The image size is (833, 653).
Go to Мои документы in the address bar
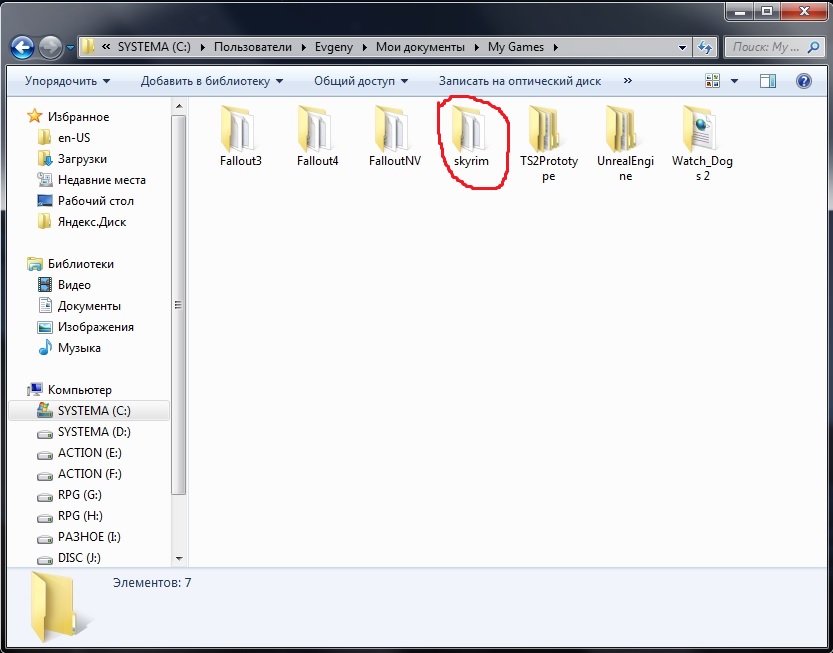coord(420,47)
